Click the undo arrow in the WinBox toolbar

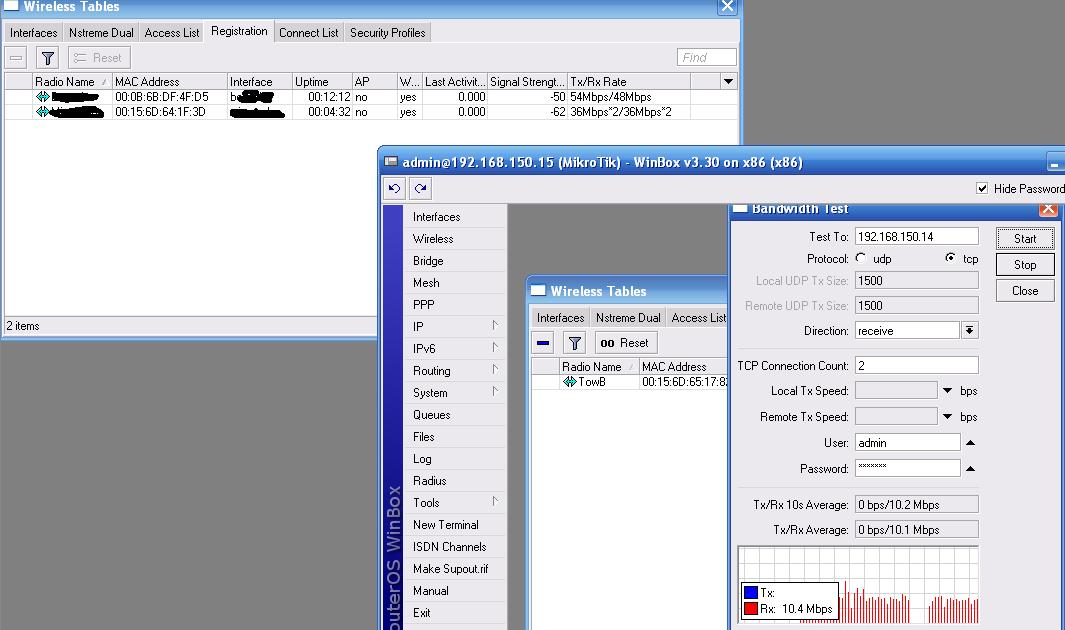pyautogui.click(x=395, y=189)
